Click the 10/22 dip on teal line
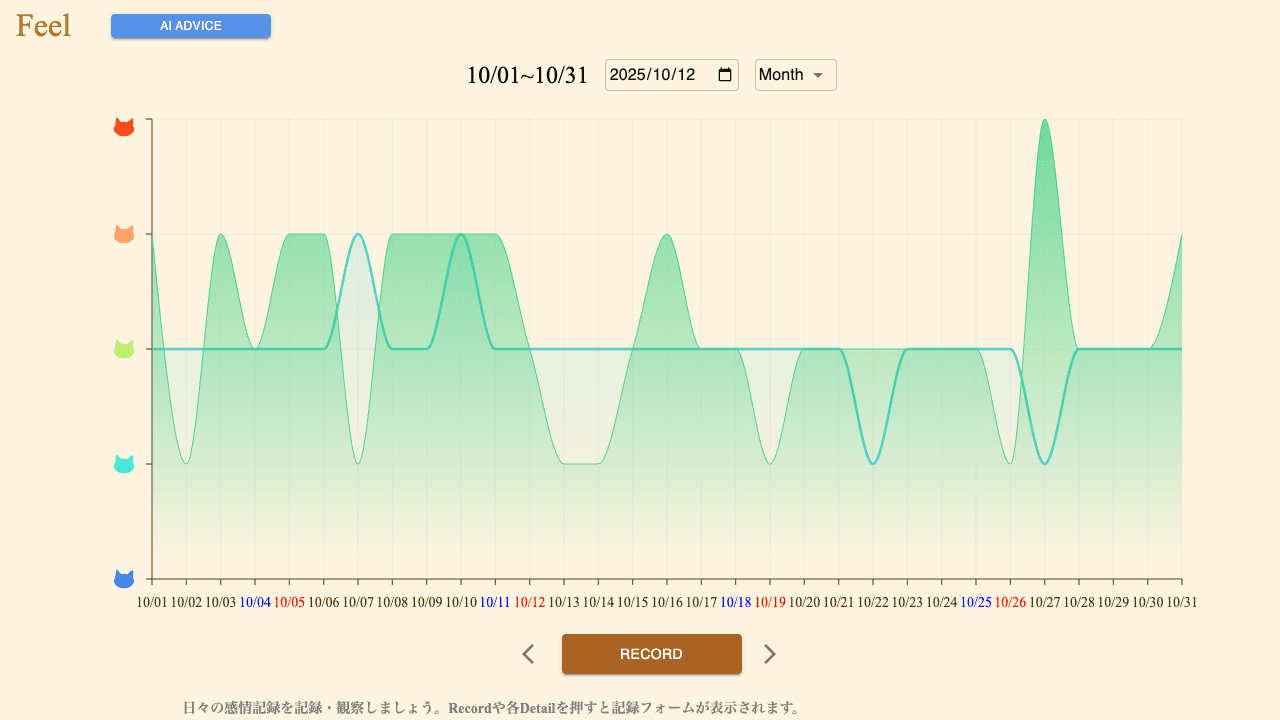The height and width of the screenshot is (720, 1280). click(873, 463)
